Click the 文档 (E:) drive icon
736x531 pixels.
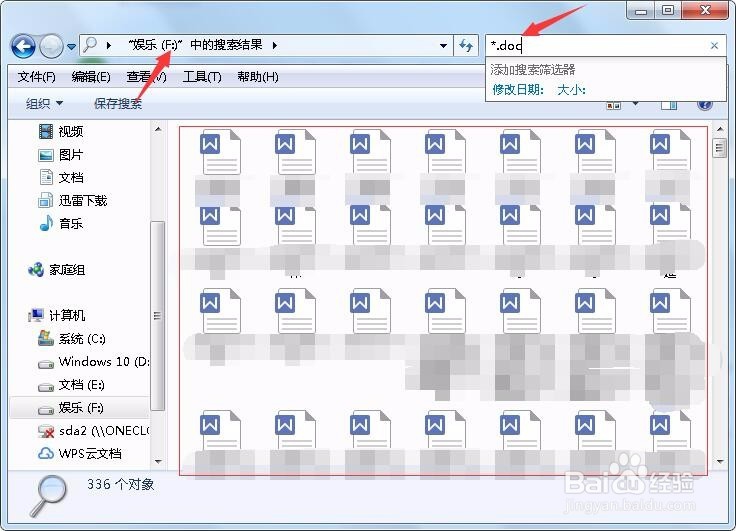tap(46, 387)
